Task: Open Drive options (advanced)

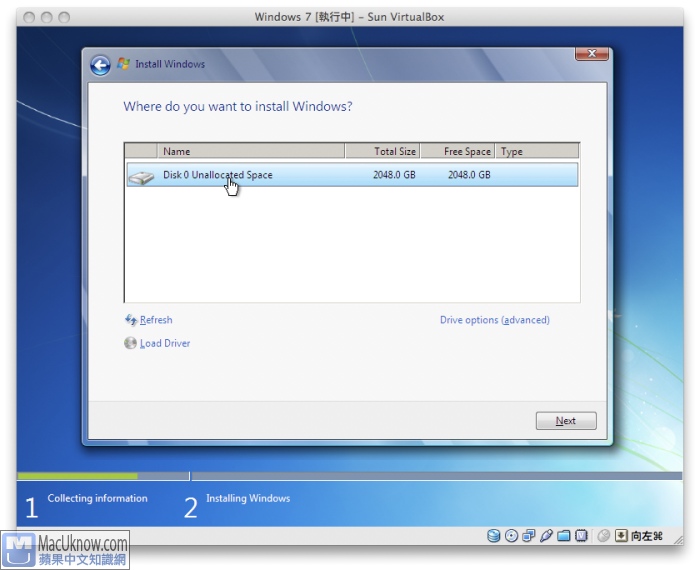Action: tap(495, 320)
